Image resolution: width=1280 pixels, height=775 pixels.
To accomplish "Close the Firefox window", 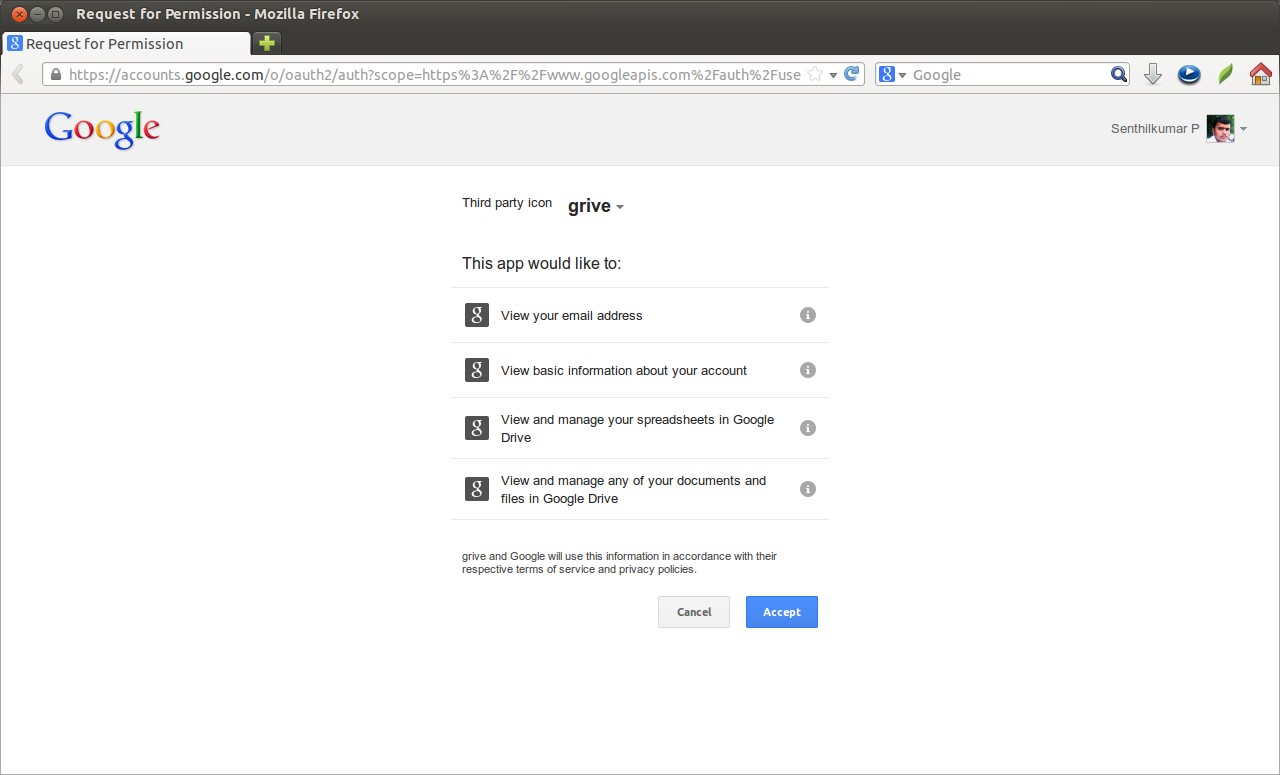I will point(19,14).
